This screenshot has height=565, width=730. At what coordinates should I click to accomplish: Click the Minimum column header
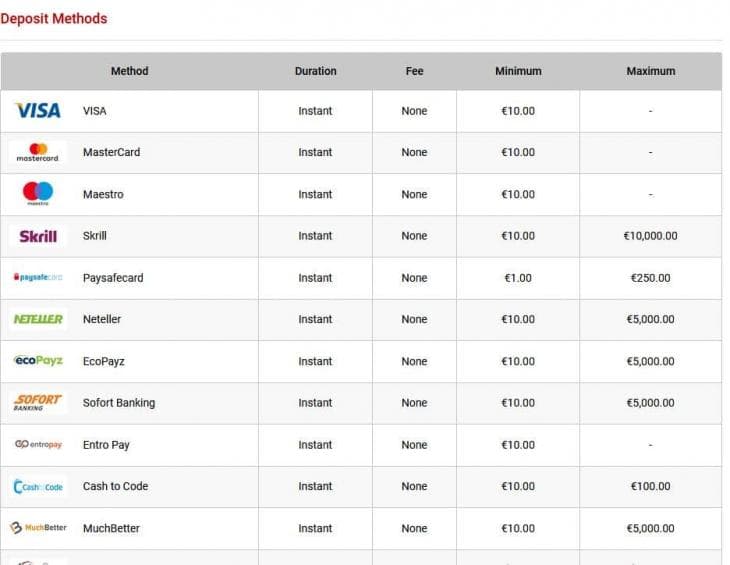pos(518,71)
